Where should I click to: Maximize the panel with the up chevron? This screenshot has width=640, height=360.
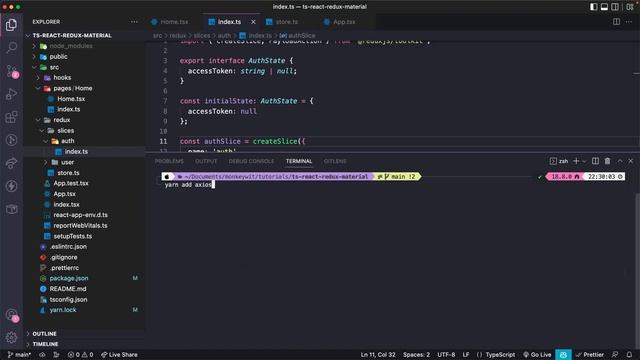click(620, 161)
